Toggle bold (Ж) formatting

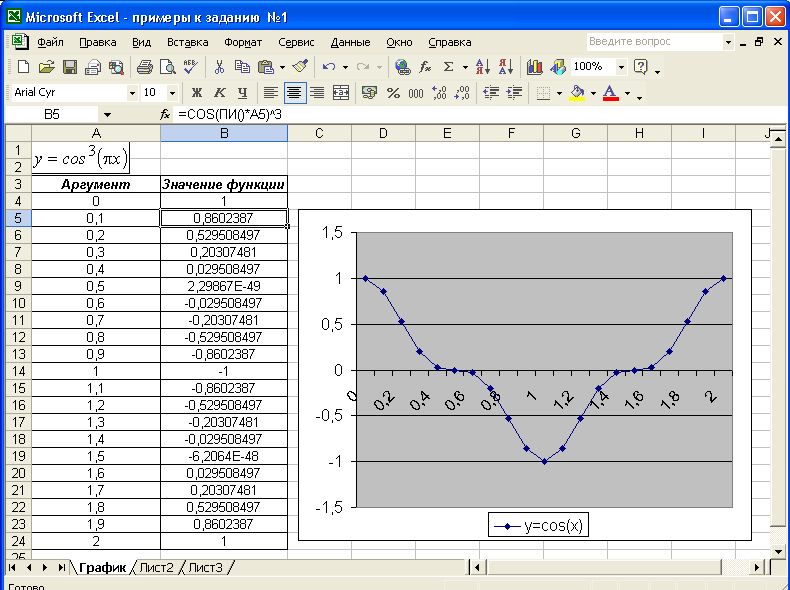[196, 93]
